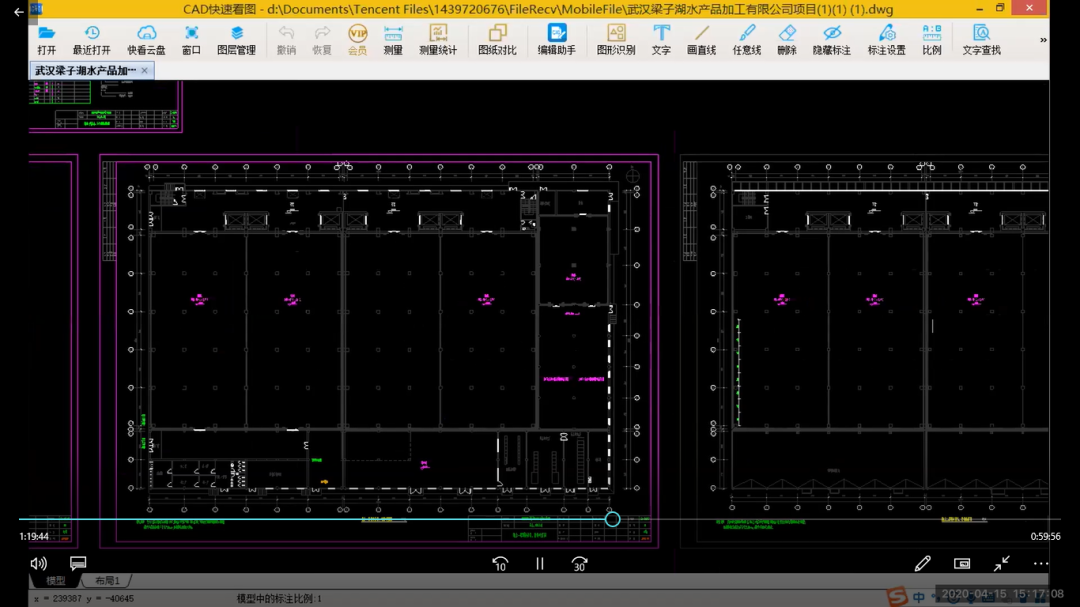Click the 快看云盘 cloud drive icon
The image size is (1080, 607).
coord(146,40)
